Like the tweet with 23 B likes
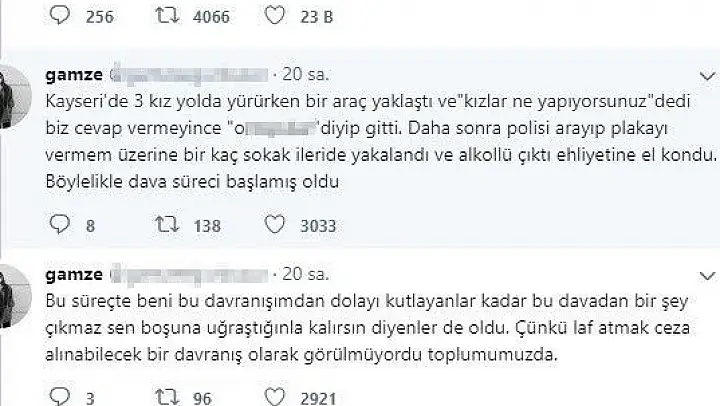The image size is (720, 406). 275,15
